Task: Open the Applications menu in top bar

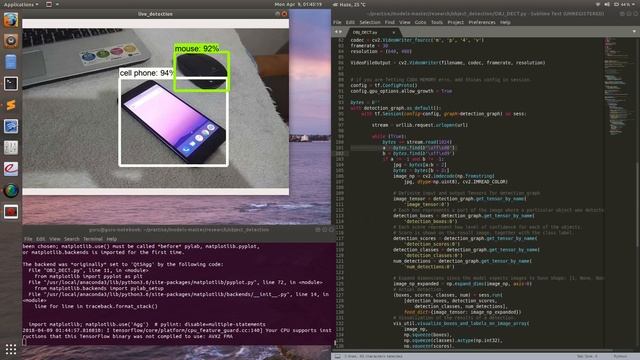Action: (x=21, y=4)
